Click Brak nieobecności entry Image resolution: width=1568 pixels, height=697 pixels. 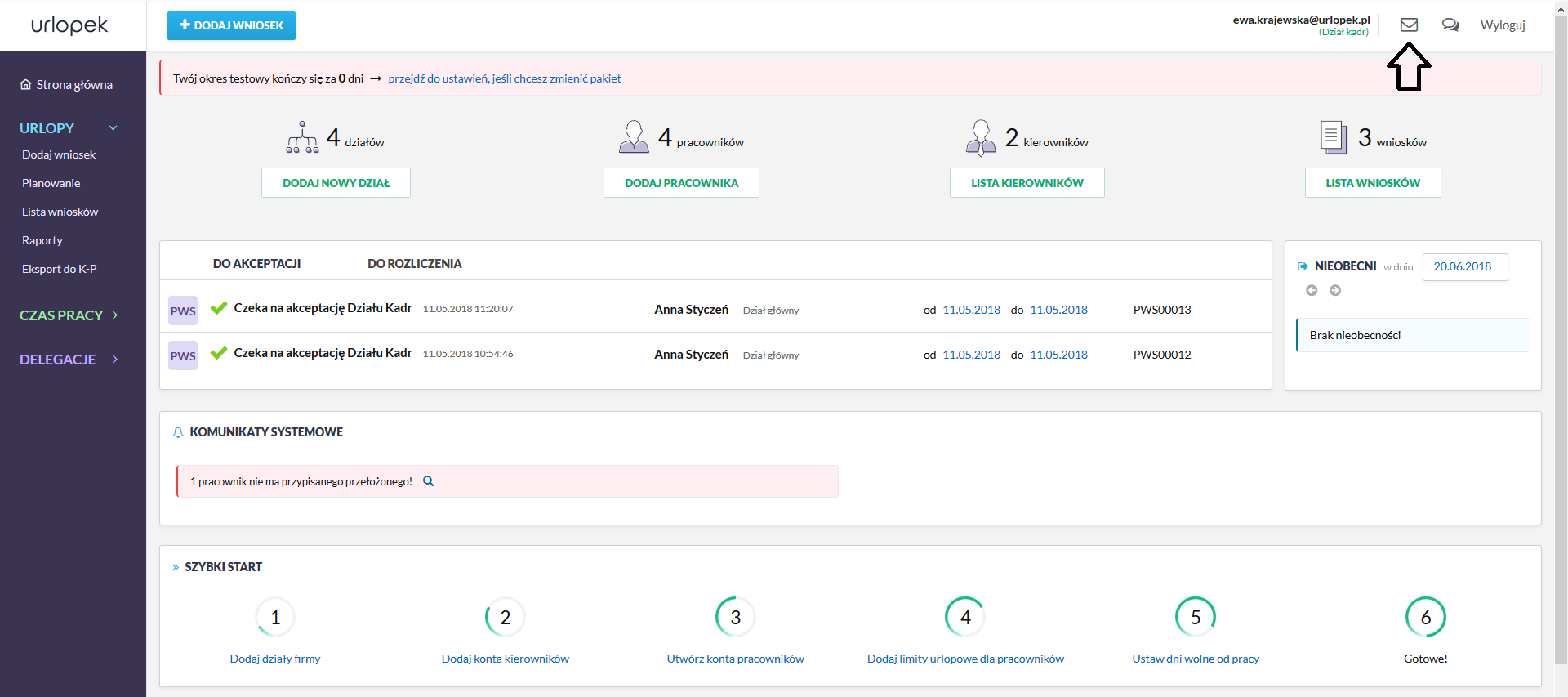point(1413,335)
